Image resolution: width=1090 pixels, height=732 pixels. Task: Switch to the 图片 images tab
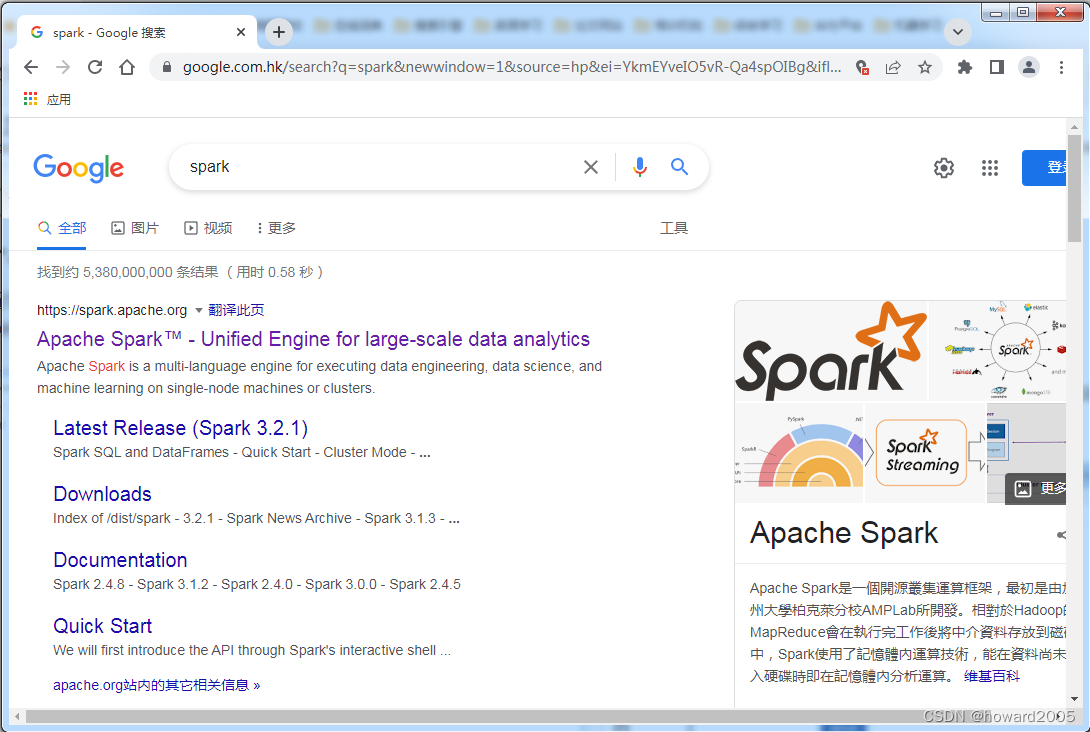135,228
